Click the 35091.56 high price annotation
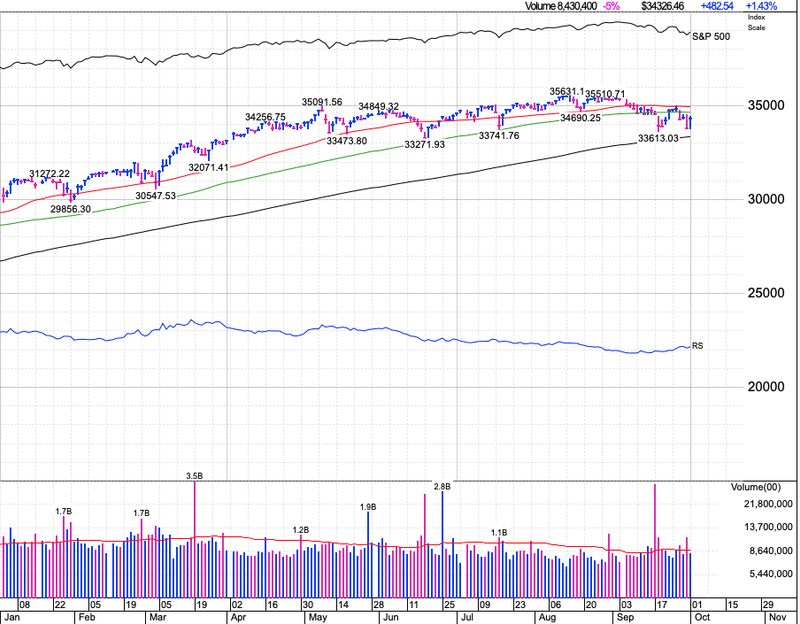 (x=322, y=102)
